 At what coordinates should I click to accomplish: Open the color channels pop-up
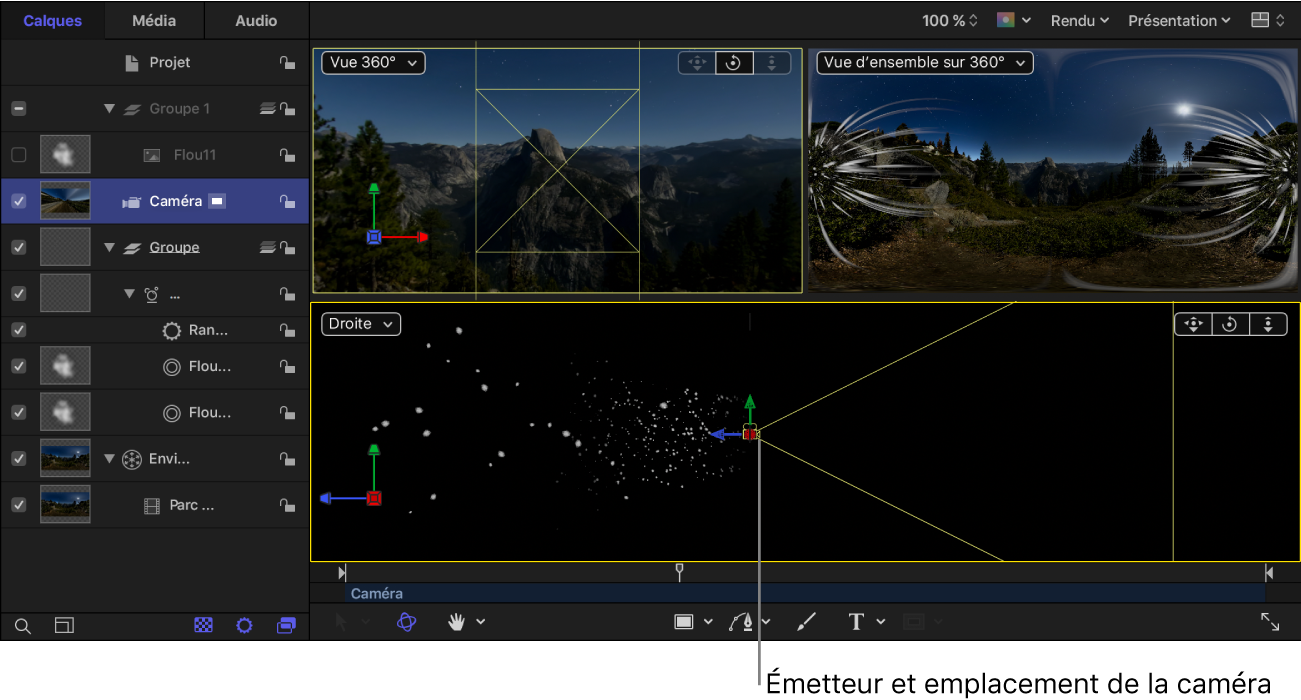[x=1016, y=20]
